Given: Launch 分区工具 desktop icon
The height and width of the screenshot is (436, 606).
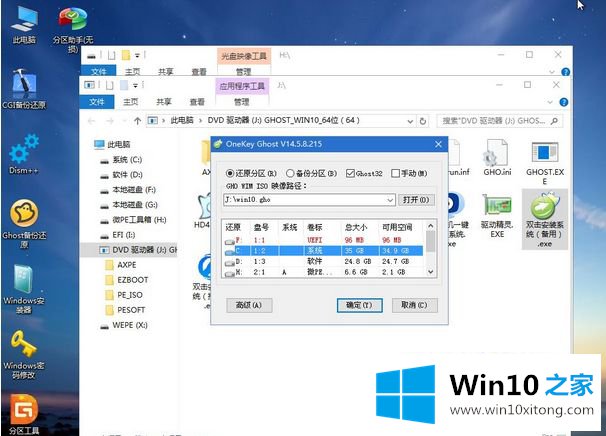Looking at the screenshot, I should tap(24, 414).
